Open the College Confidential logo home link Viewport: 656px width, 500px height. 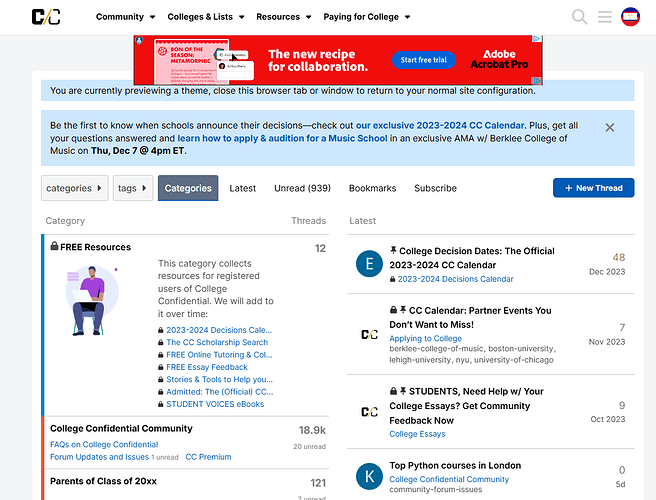coord(46,17)
